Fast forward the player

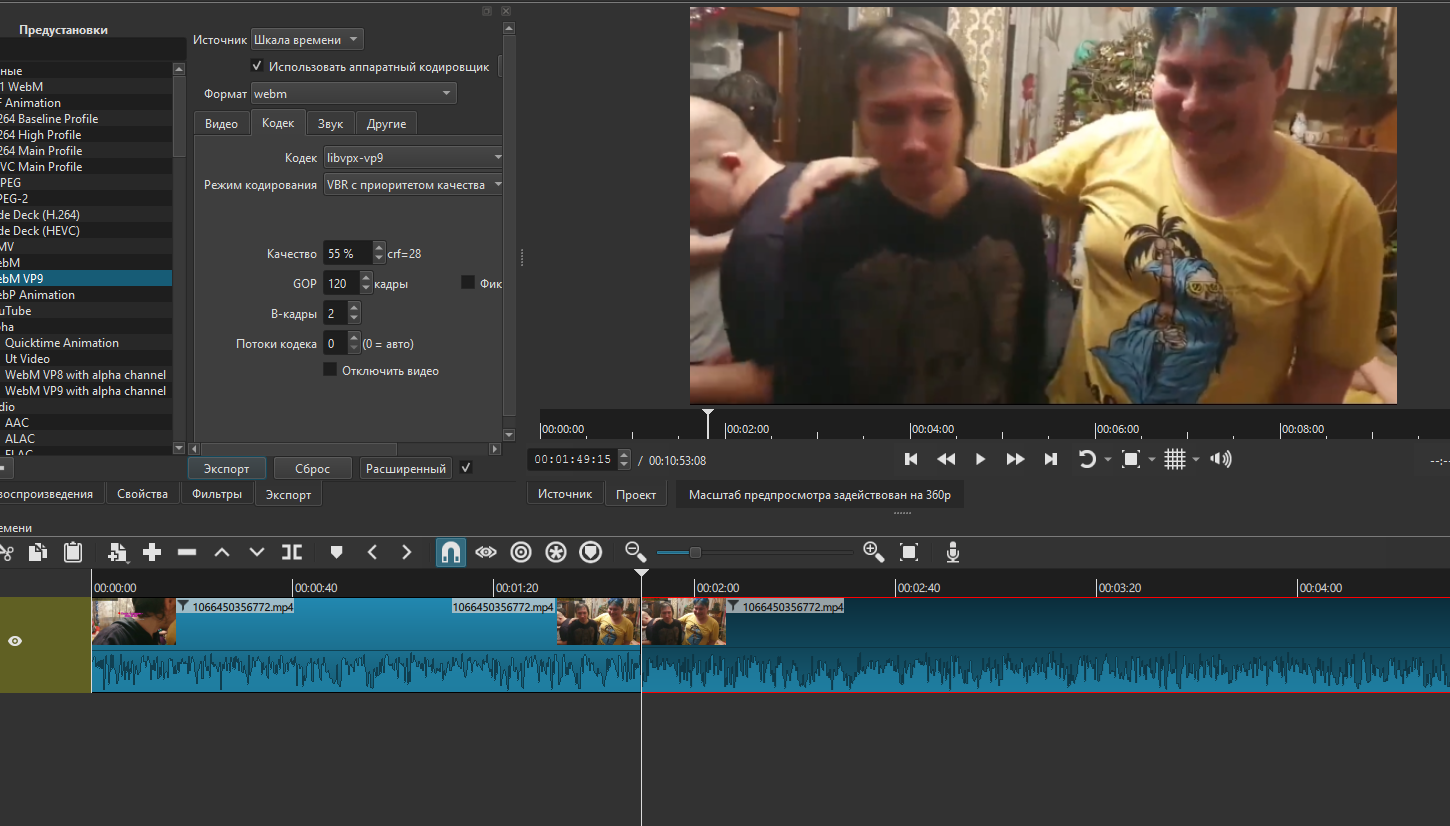click(1015, 459)
